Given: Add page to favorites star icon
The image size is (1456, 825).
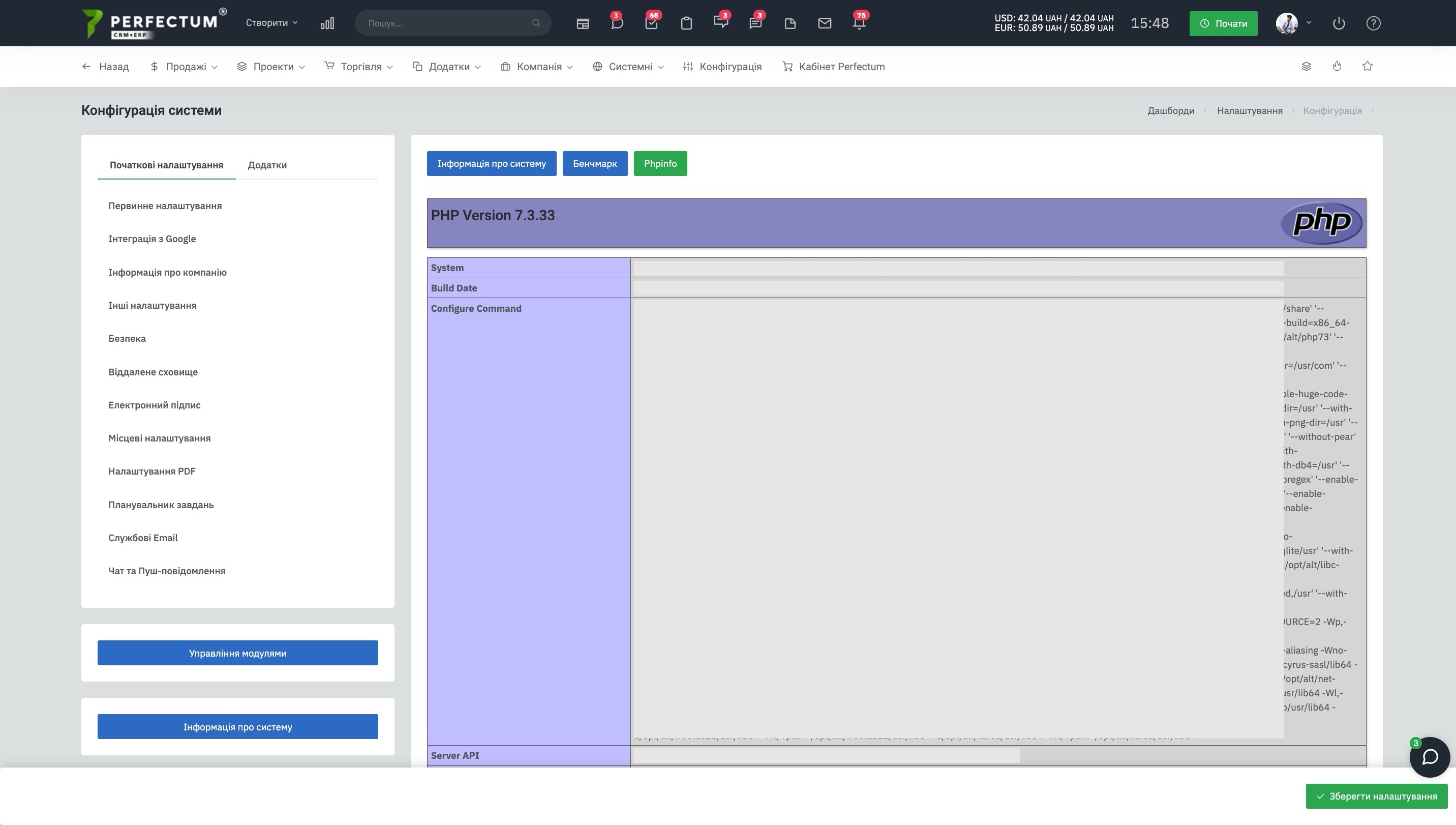Looking at the screenshot, I should pyautogui.click(x=1367, y=66).
